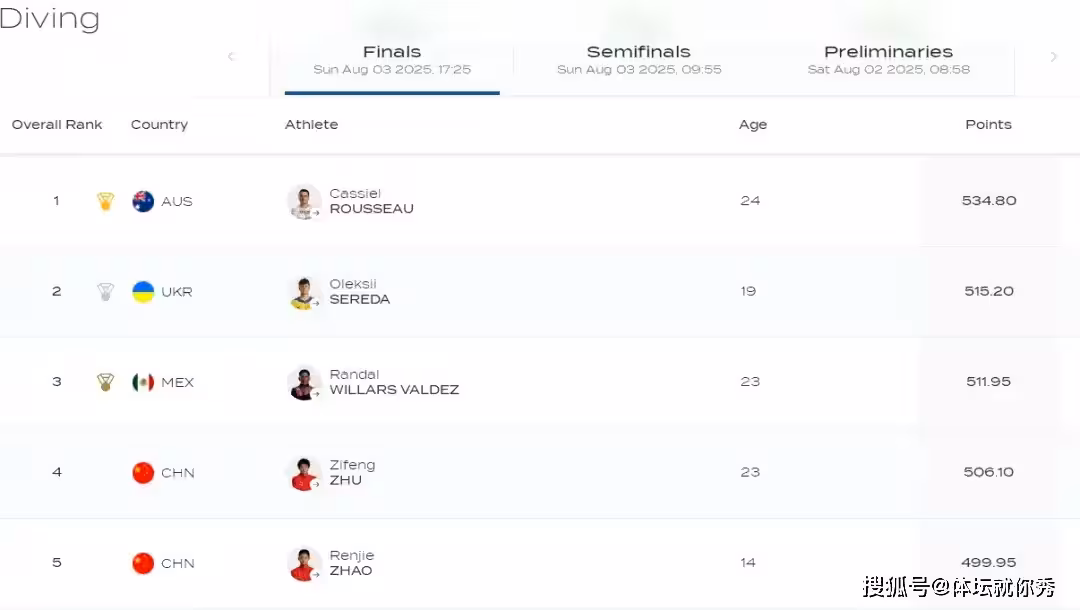1080x610 pixels.
Task: Click the Mexico flag icon
Action: tap(143, 382)
